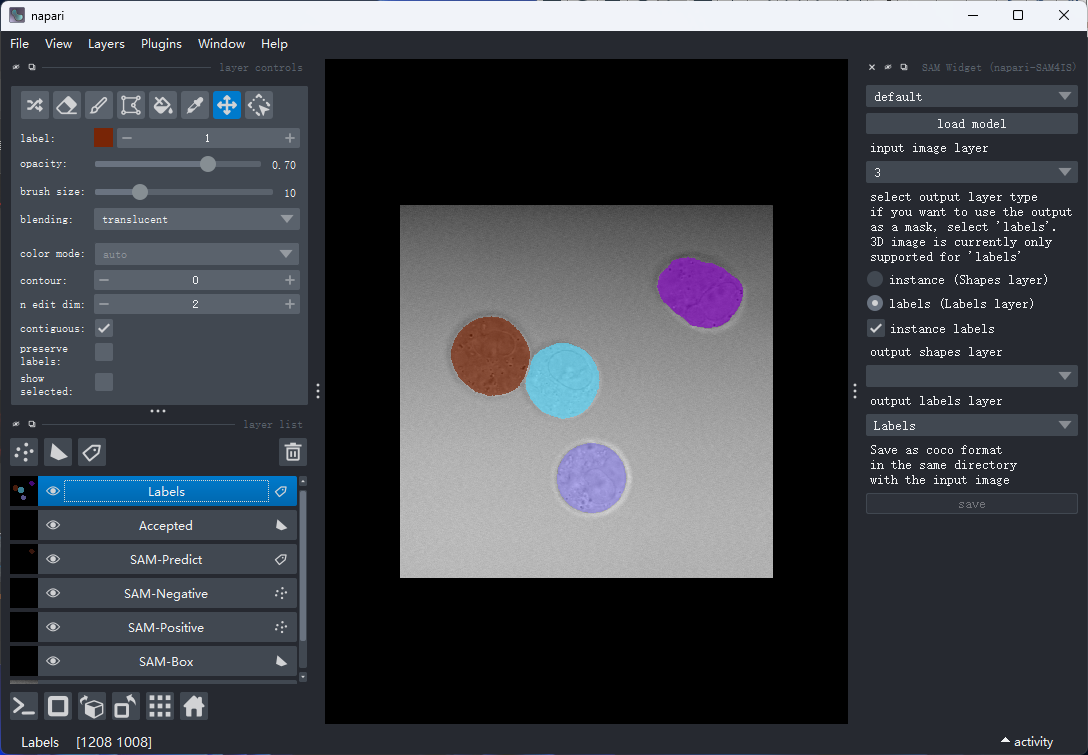The width and height of the screenshot is (1088, 755).
Task: Click the opacity slider handle
Action: [x=207, y=164]
